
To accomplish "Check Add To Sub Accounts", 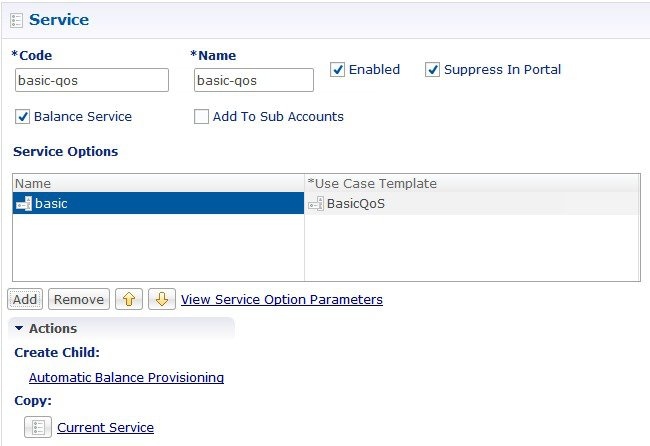I will 201,116.
